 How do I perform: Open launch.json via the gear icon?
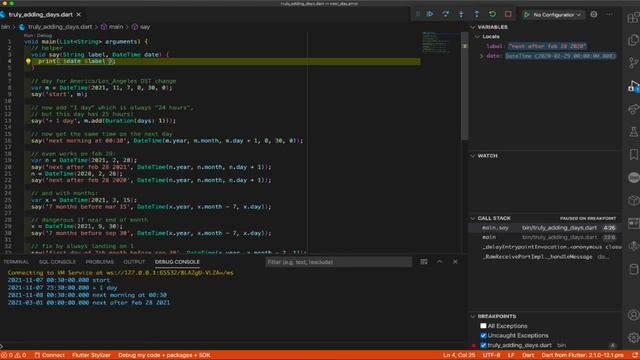594,14
